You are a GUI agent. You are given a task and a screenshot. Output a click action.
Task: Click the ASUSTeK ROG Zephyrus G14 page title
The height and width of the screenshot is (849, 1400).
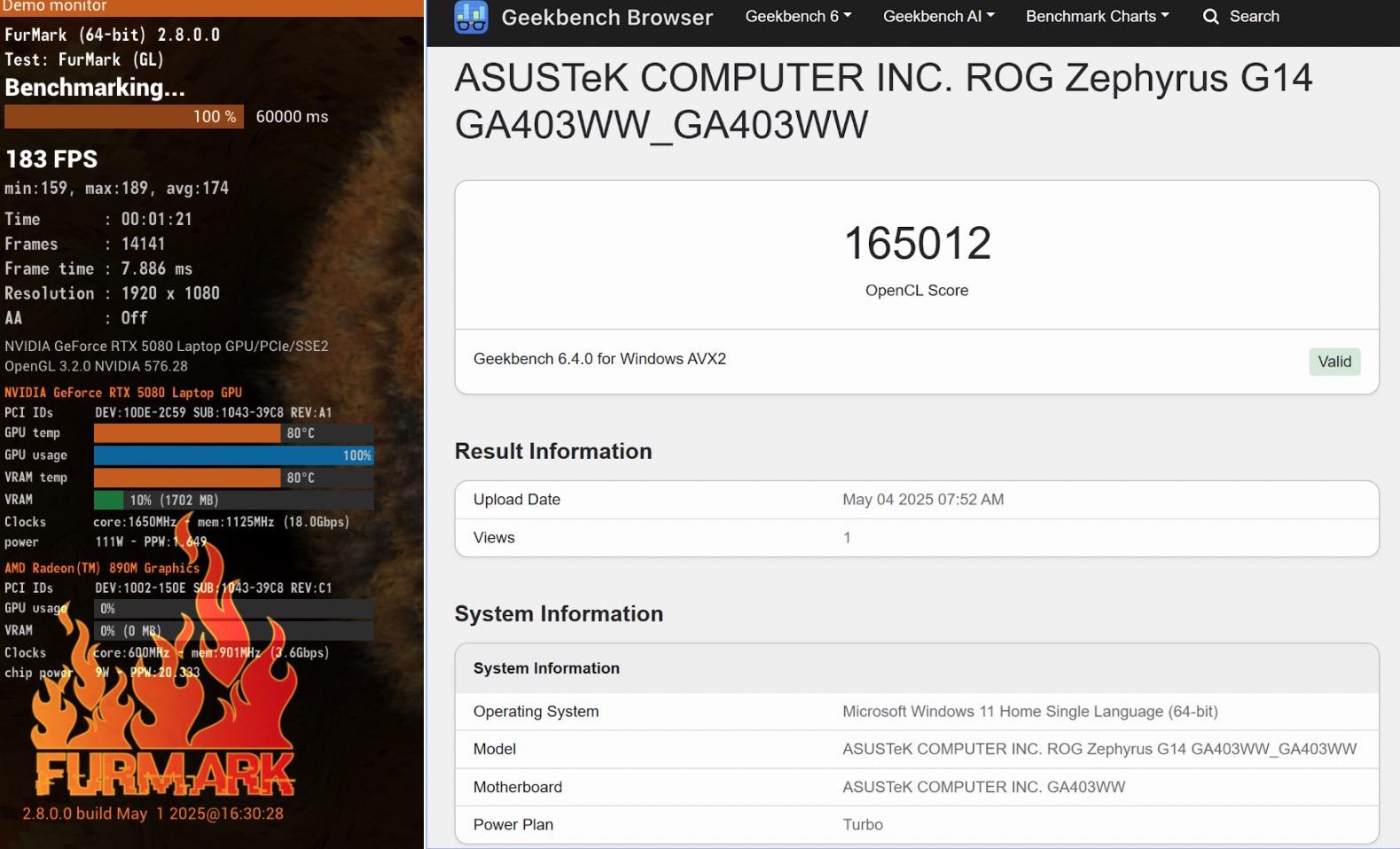883,101
